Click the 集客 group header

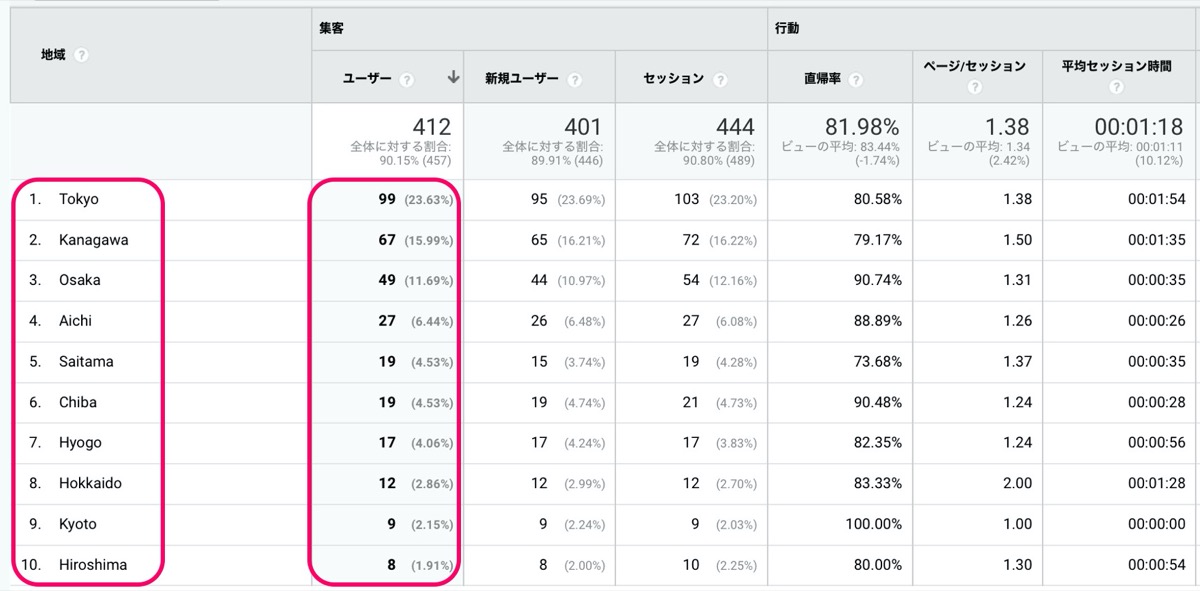coord(331,28)
